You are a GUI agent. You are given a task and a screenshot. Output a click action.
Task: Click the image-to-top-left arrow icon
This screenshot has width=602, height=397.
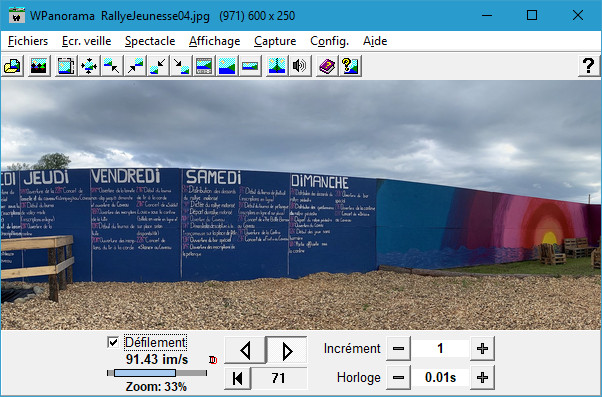pos(112,66)
